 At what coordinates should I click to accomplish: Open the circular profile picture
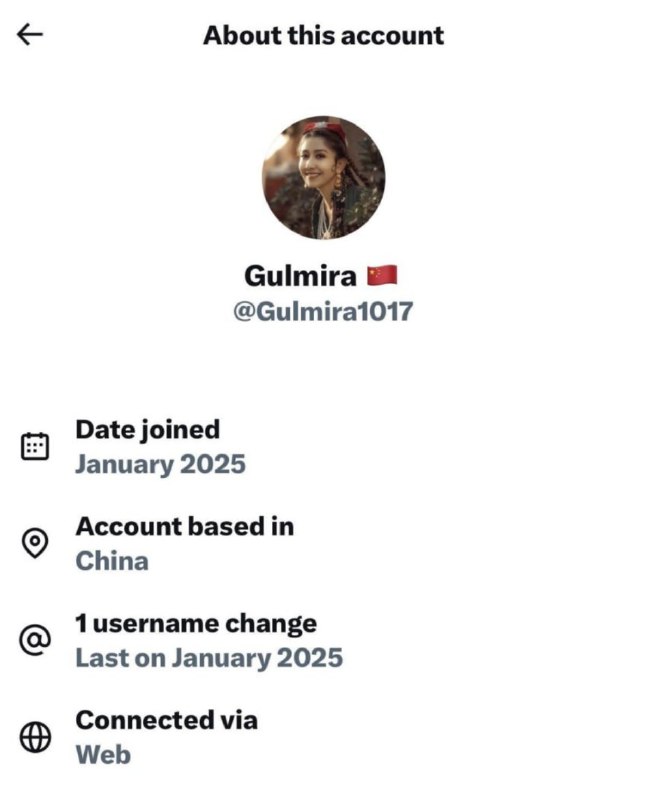324,178
